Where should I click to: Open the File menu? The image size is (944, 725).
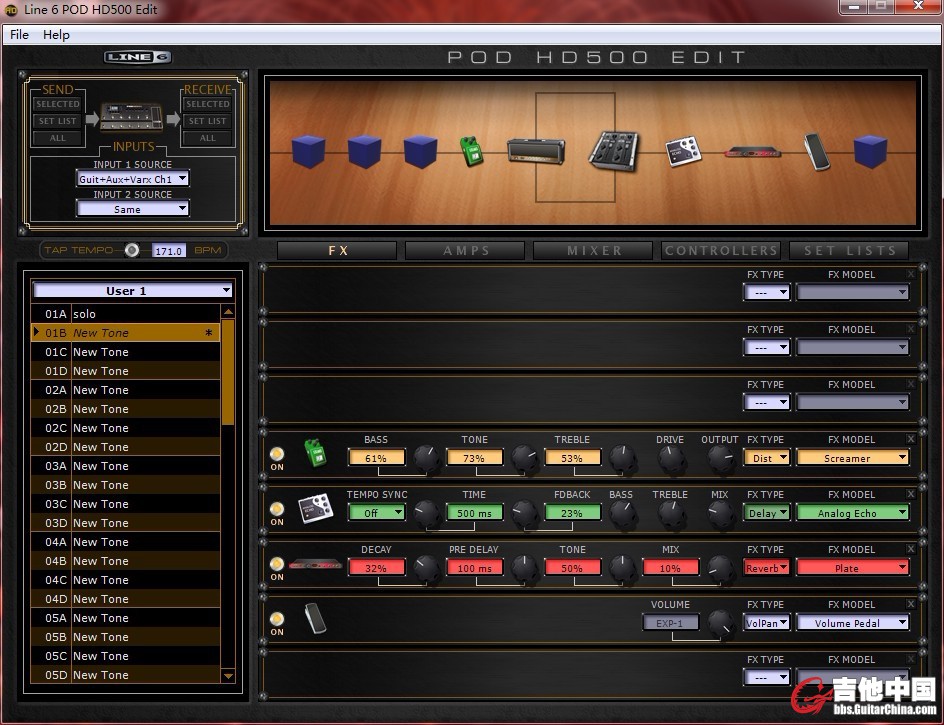coord(19,34)
